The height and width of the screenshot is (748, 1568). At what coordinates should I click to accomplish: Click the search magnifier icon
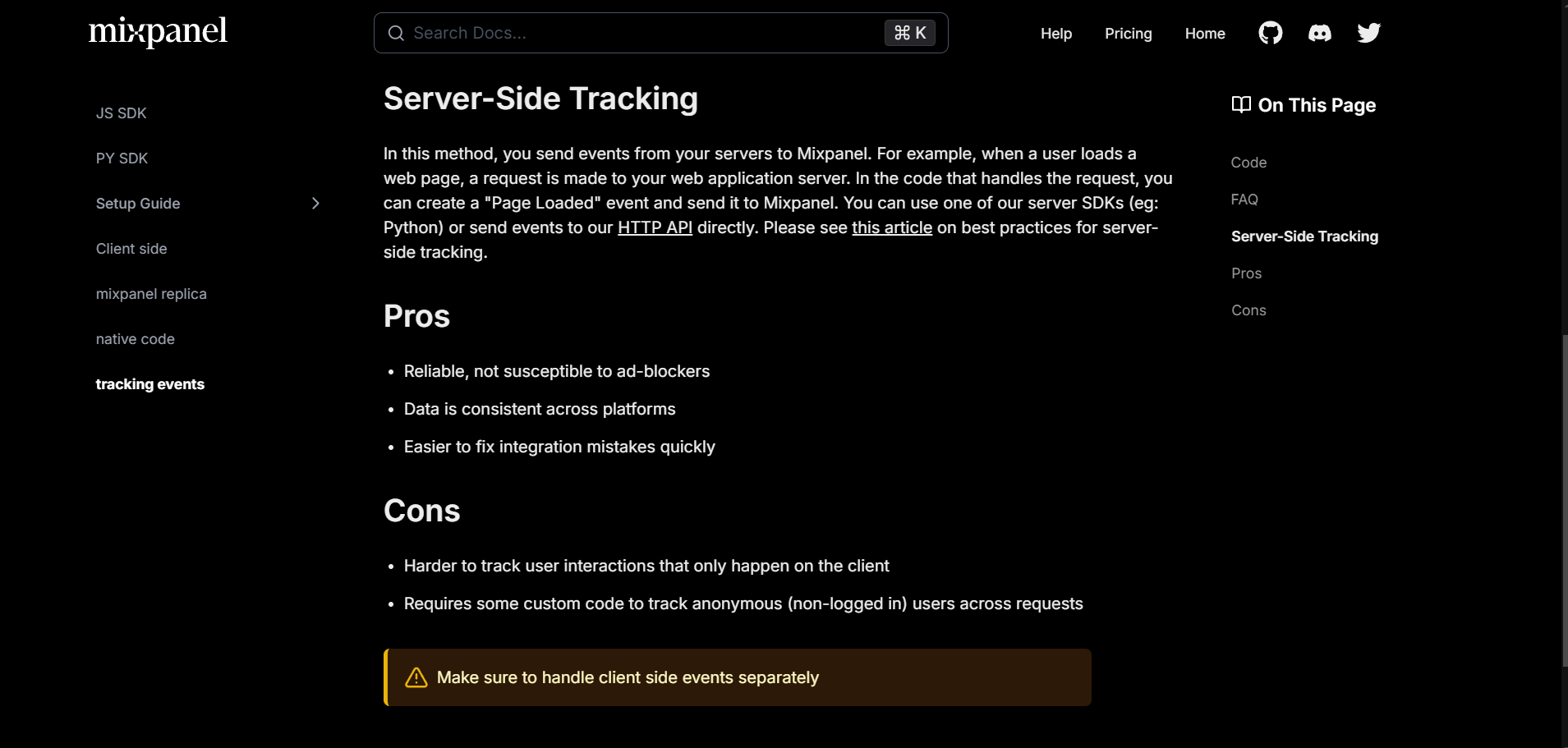click(396, 33)
